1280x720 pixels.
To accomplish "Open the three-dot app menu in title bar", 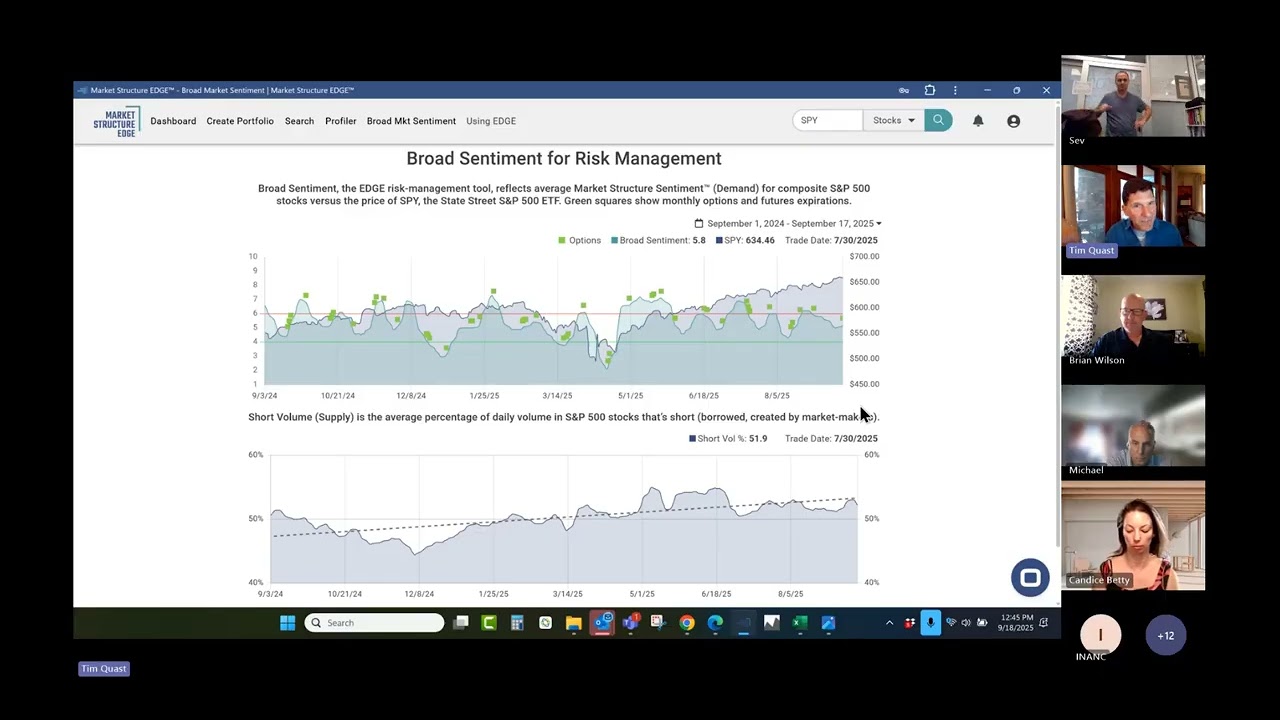I will click(x=955, y=90).
